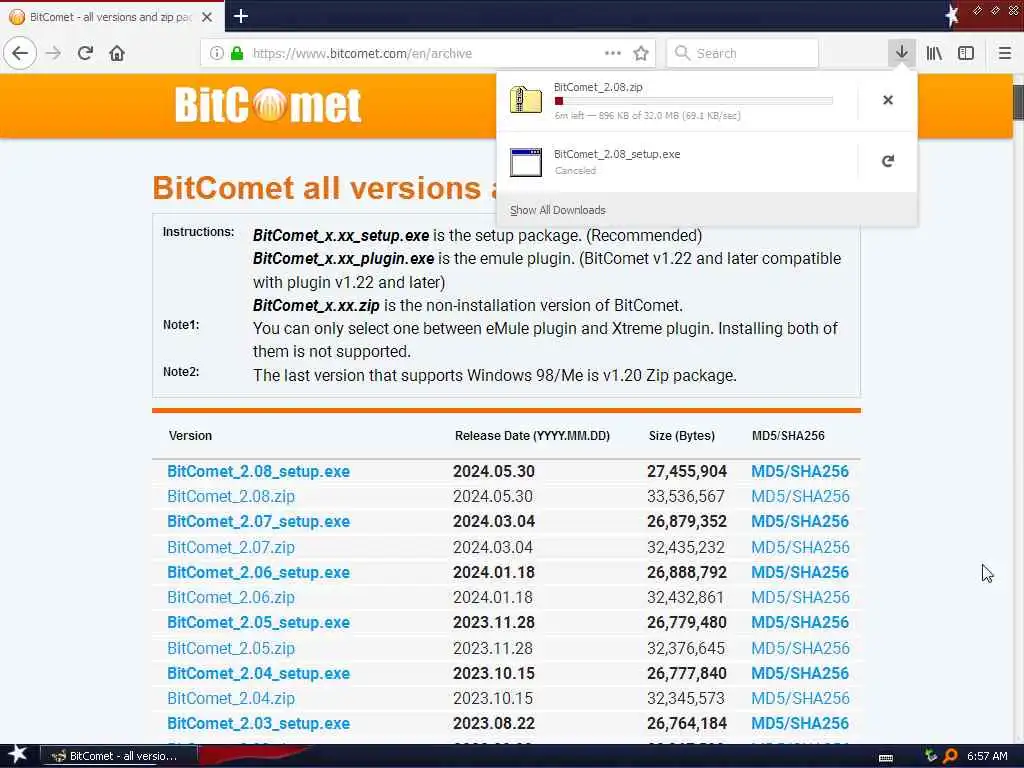
Task: Open the taskbar start star button
Action: (18, 755)
